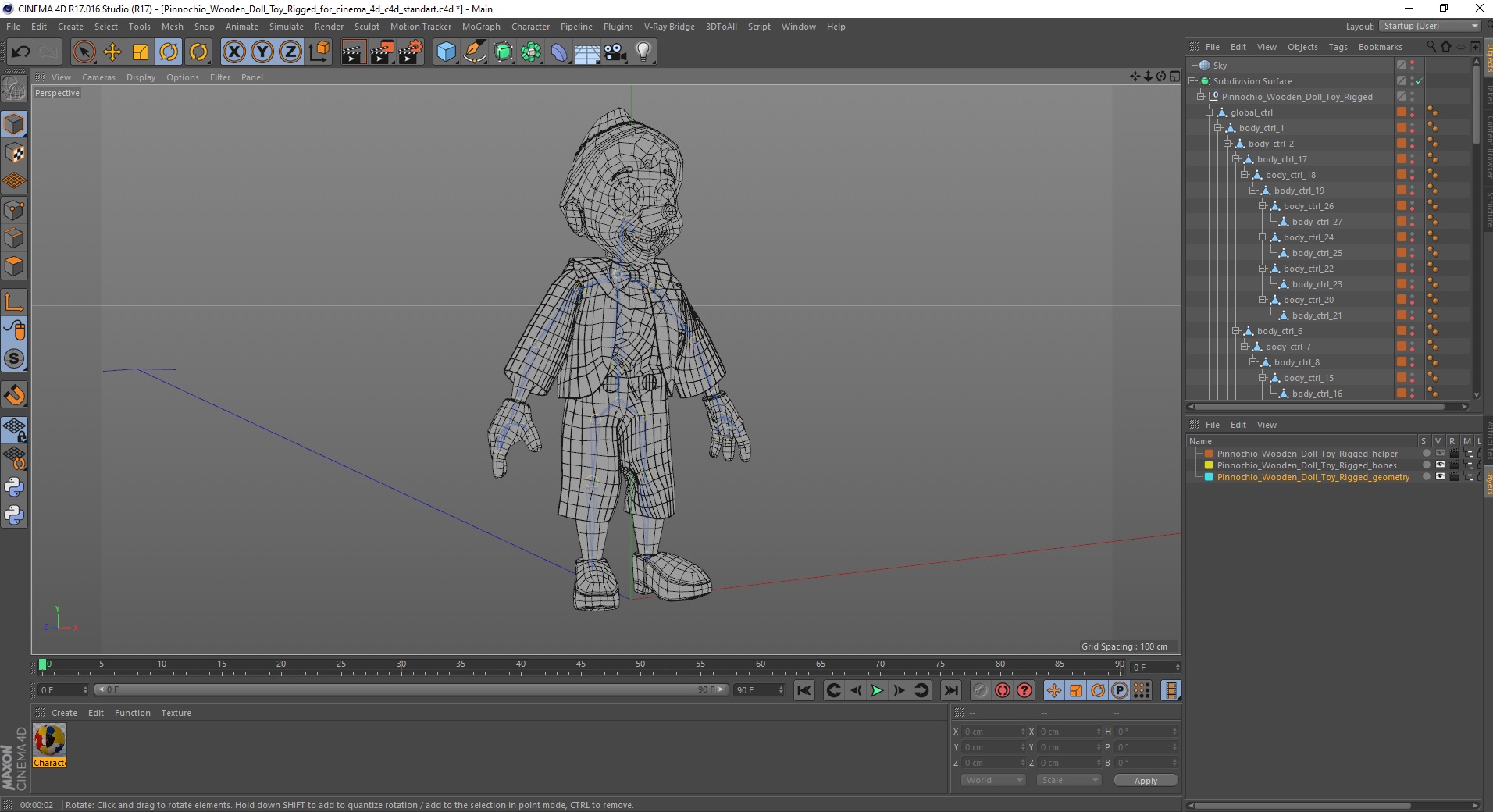1493x812 pixels.
Task: Select the Move tool
Action: click(x=112, y=52)
